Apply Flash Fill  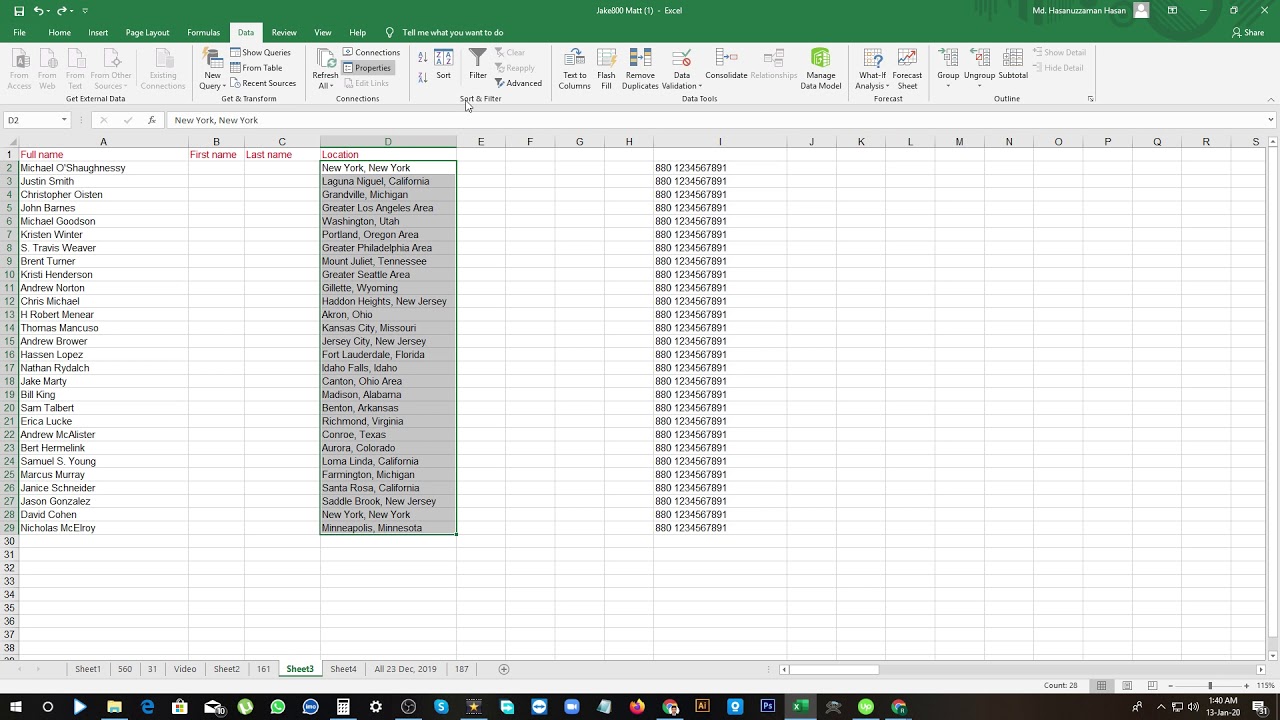(606, 69)
